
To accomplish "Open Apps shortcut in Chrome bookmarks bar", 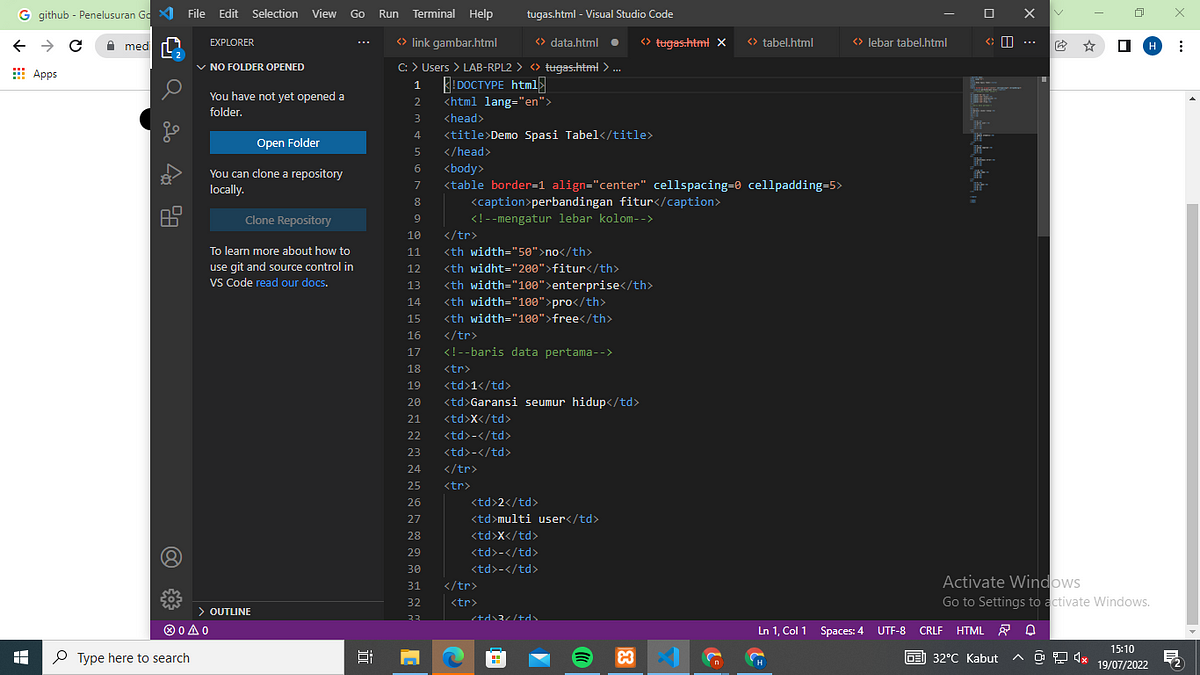I will [x=35, y=74].
